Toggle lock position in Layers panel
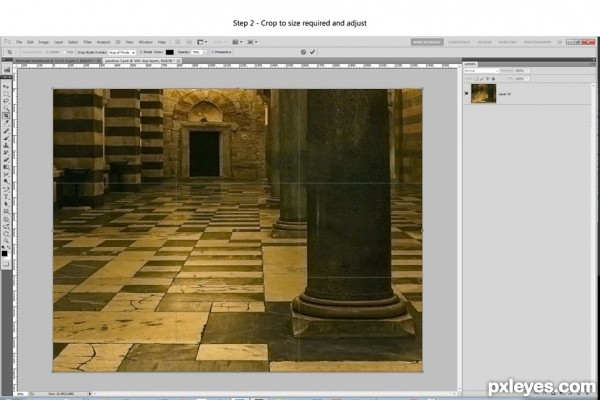This screenshot has width=600, height=400. tap(488, 78)
